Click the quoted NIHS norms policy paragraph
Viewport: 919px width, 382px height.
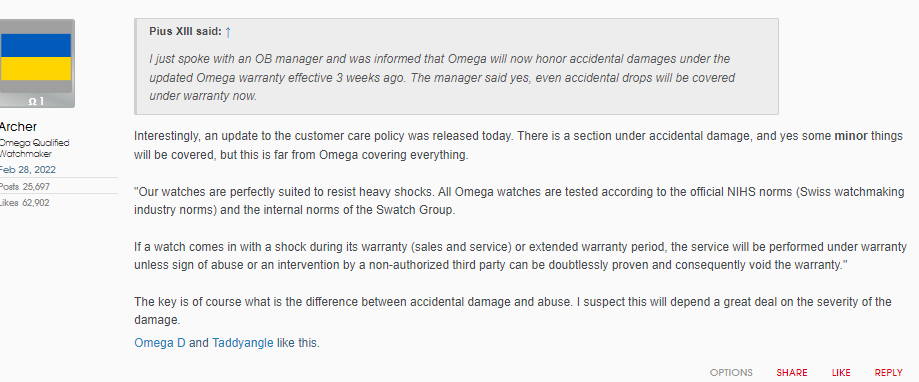pyautogui.click(x=519, y=201)
